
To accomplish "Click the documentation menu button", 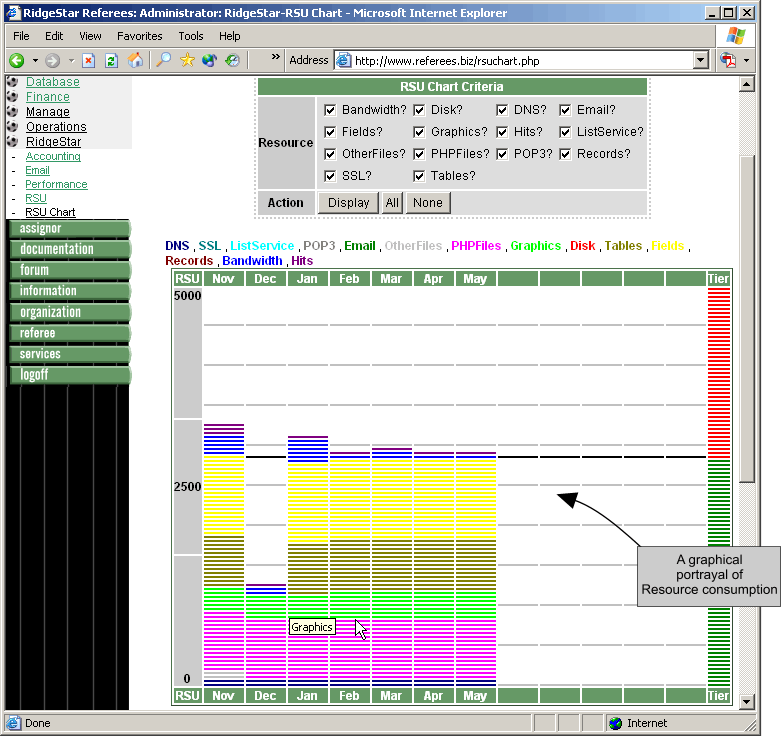I will (70, 249).
